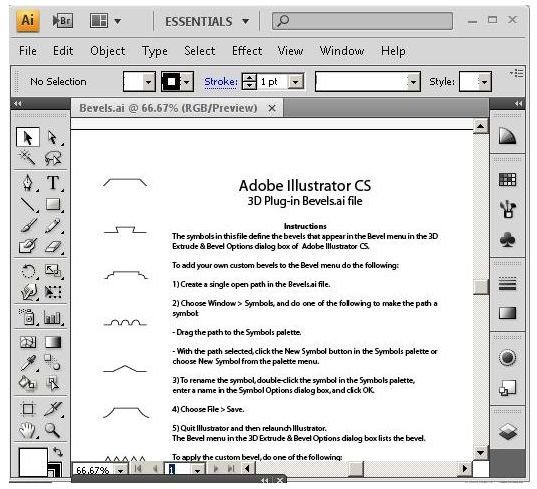The image size is (537, 489).
Task: Select the Rotate tool
Action: tap(28, 272)
